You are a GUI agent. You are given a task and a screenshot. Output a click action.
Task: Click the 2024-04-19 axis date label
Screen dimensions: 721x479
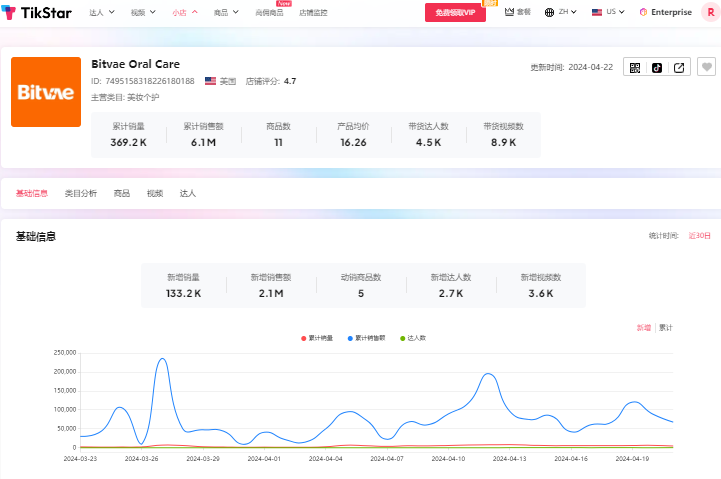point(632,459)
